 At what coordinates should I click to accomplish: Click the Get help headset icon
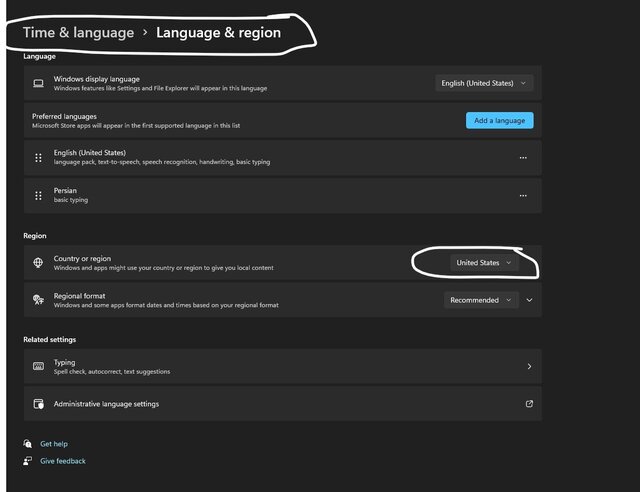click(28, 444)
